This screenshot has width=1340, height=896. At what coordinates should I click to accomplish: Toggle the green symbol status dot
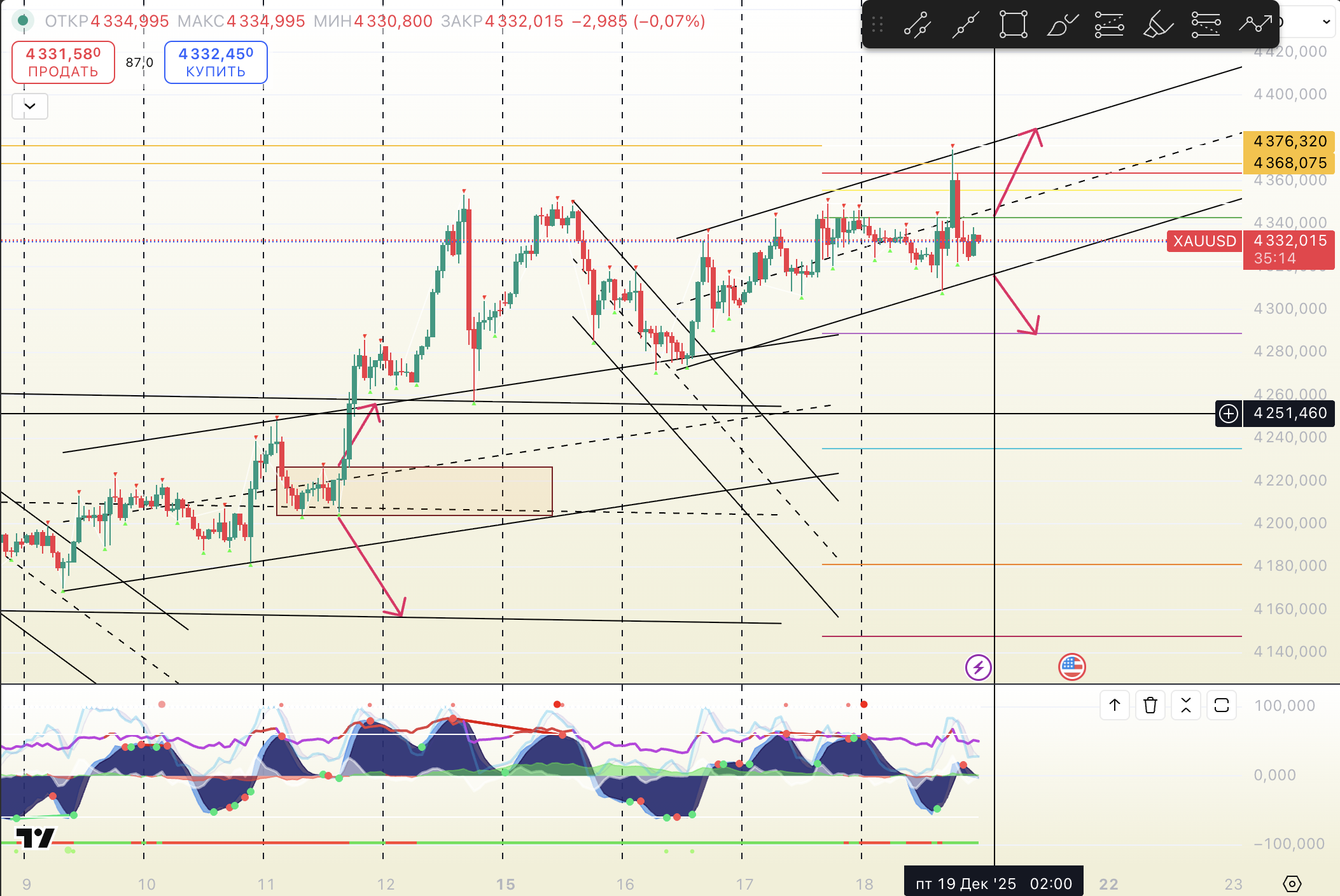[24, 21]
